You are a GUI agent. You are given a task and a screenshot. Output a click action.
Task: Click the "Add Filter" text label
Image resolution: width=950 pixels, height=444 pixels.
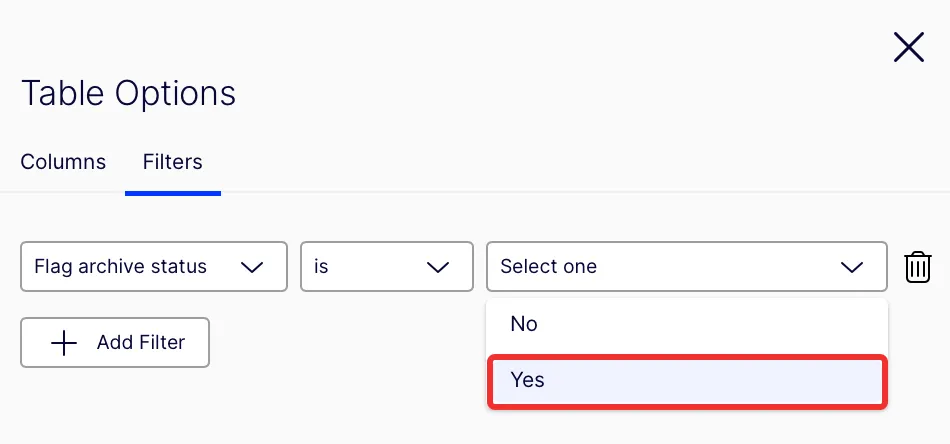pyautogui.click(x=141, y=343)
